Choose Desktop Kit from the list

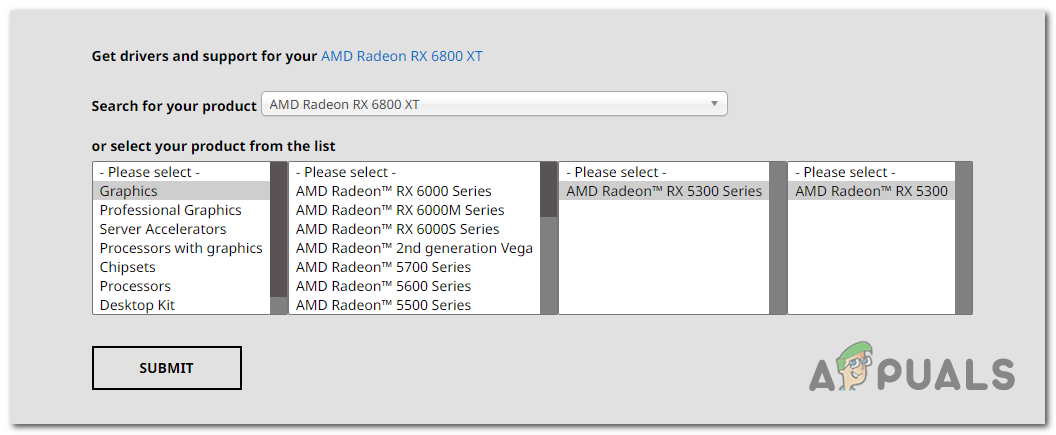[137, 305]
